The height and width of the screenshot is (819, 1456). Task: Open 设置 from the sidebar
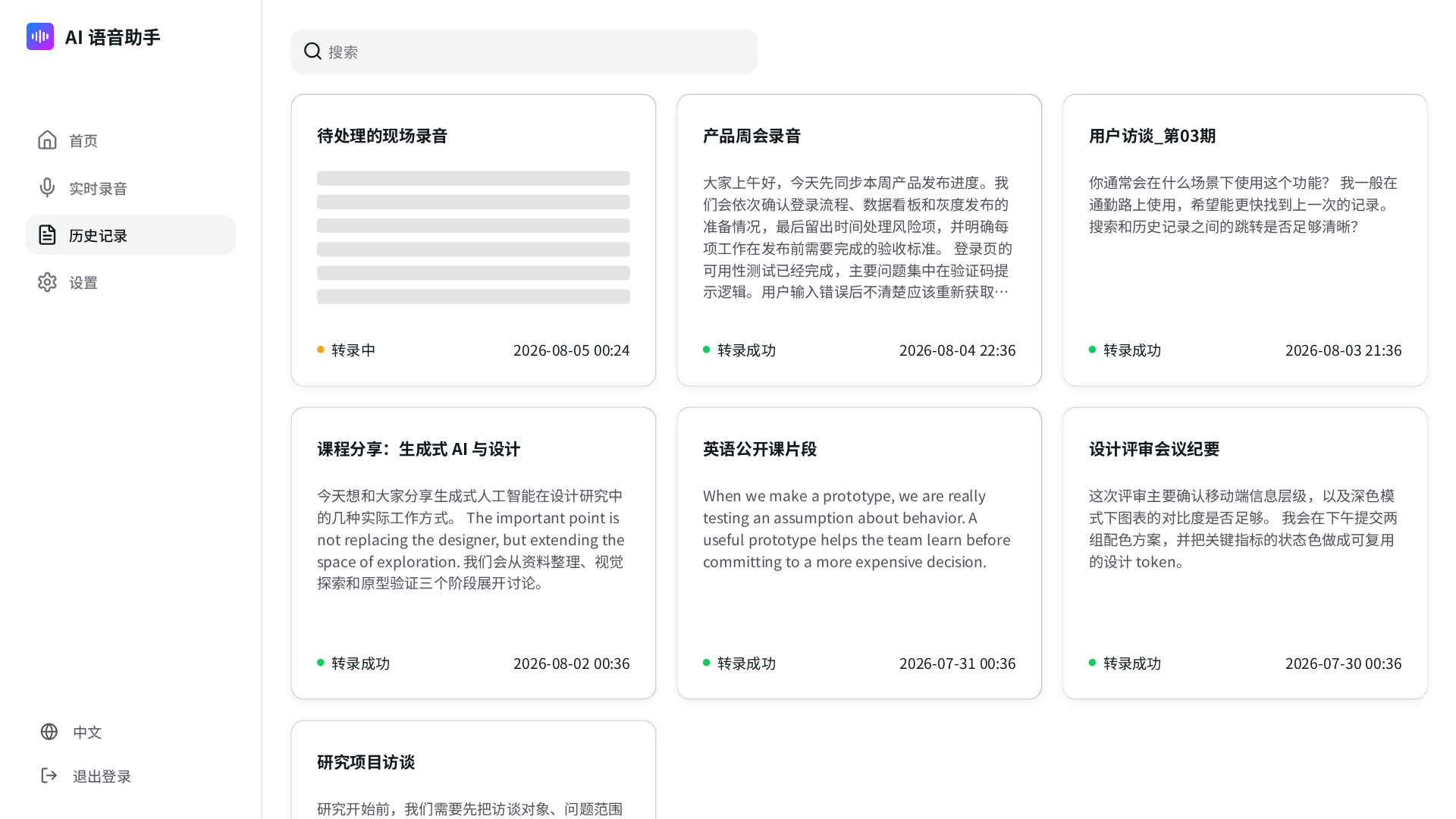tap(130, 282)
